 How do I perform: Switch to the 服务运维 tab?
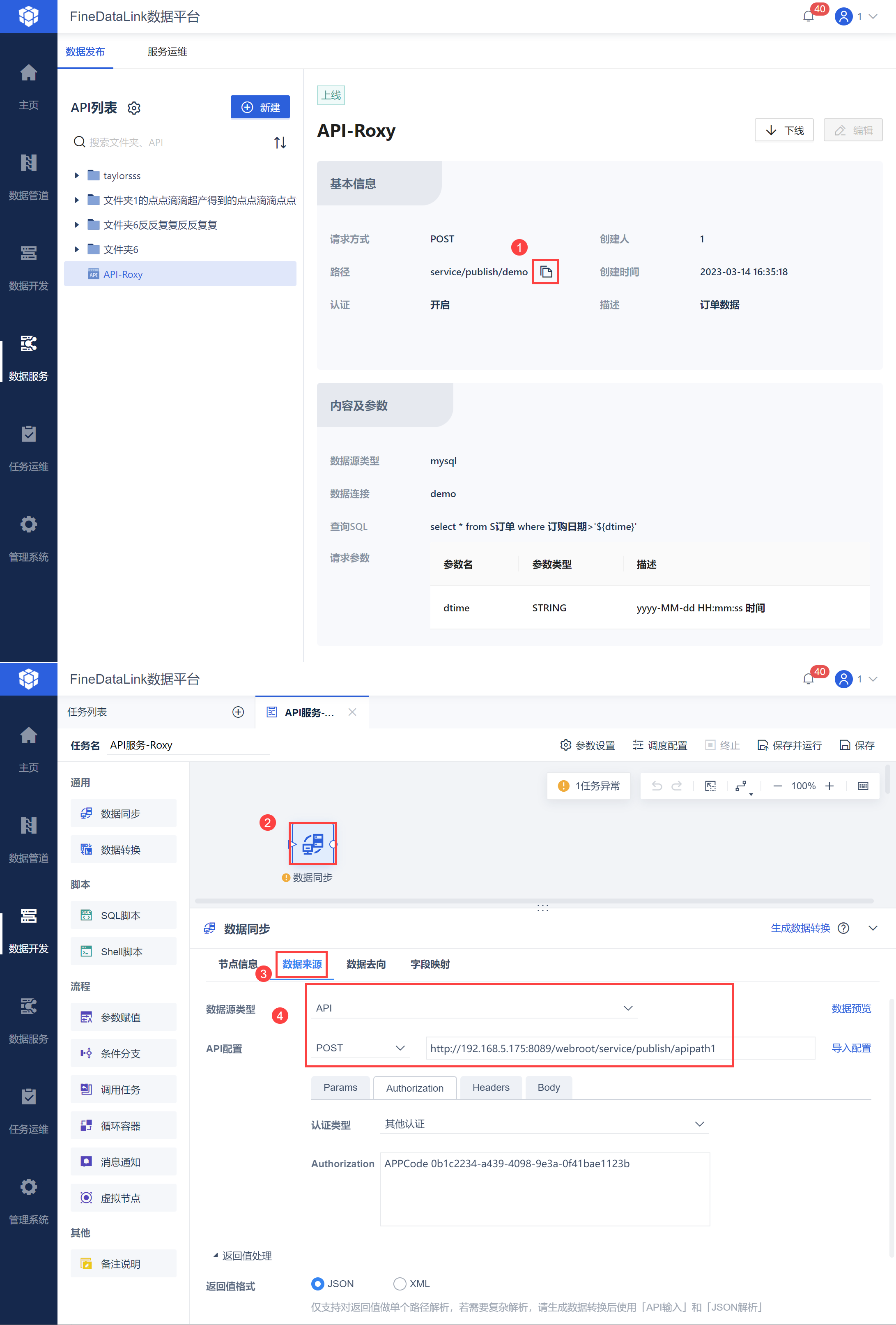(167, 52)
